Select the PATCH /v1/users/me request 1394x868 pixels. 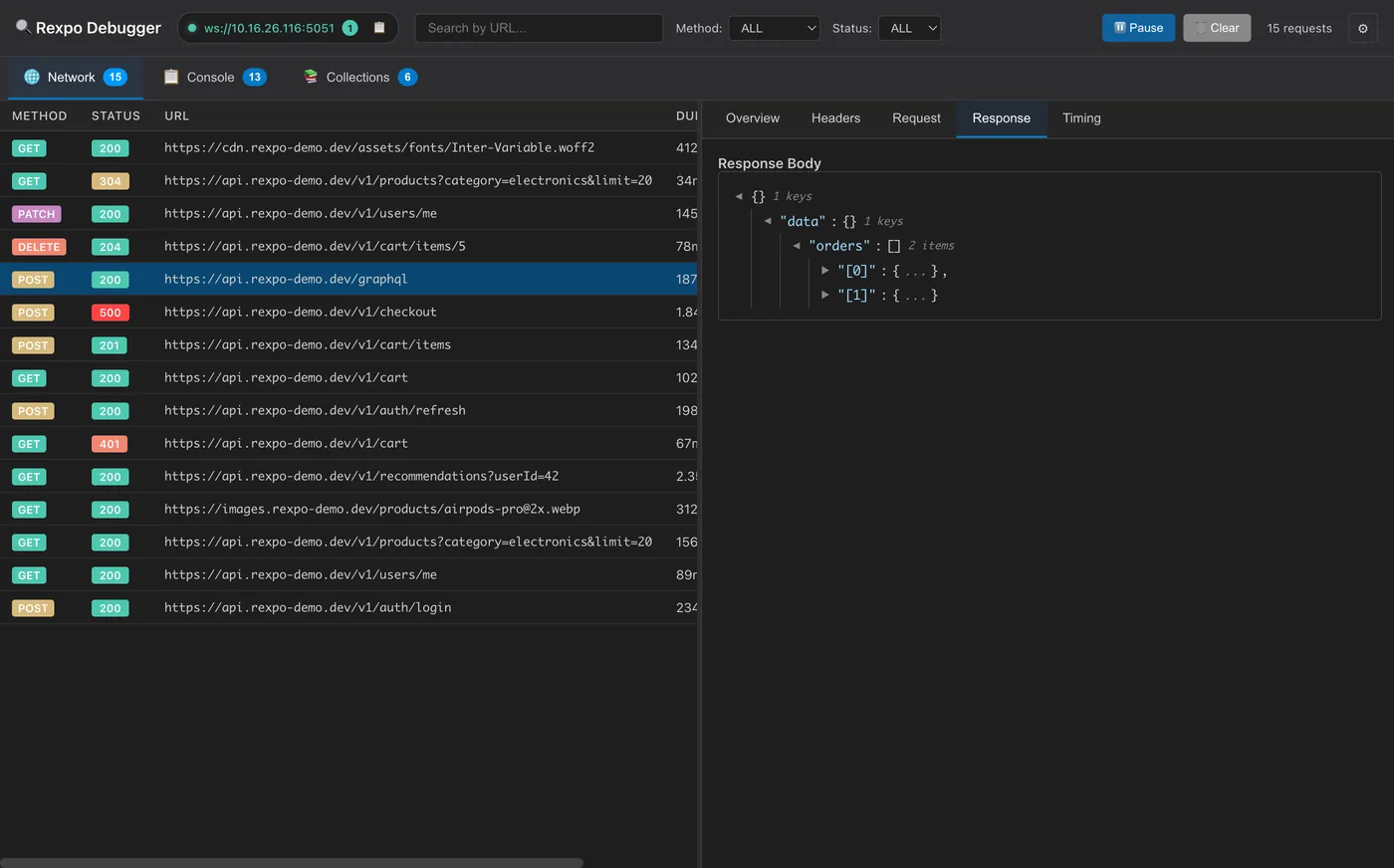click(x=348, y=213)
